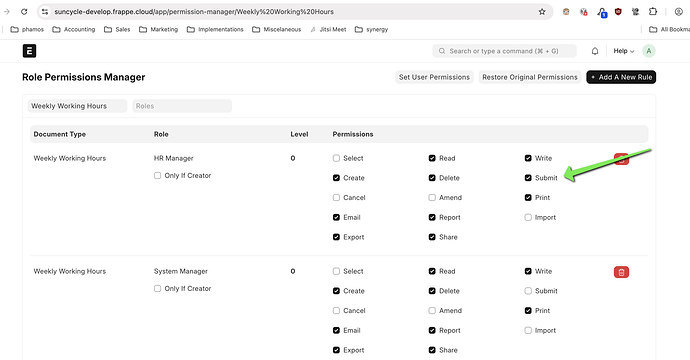The height and width of the screenshot is (360, 690).
Task: Enable Only If Creator for HR Manager
Action: [158, 176]
